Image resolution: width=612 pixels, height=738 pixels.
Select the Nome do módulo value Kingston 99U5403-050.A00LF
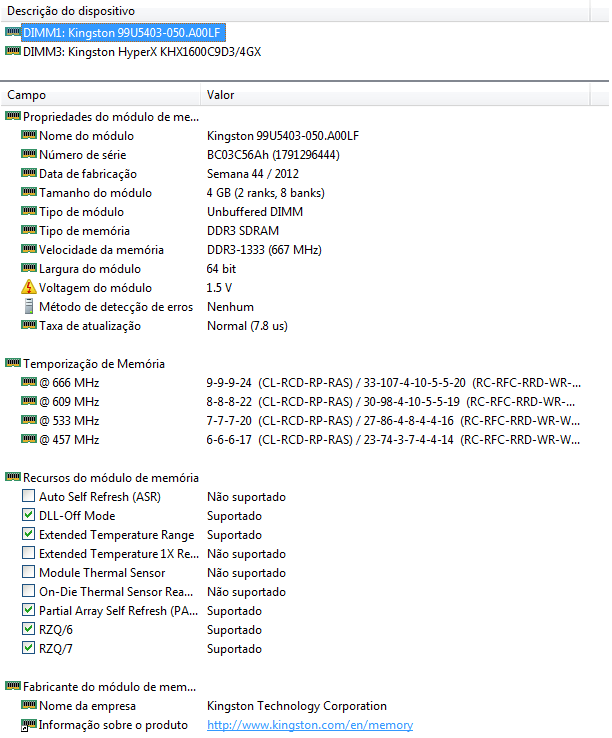click(283, 136)
